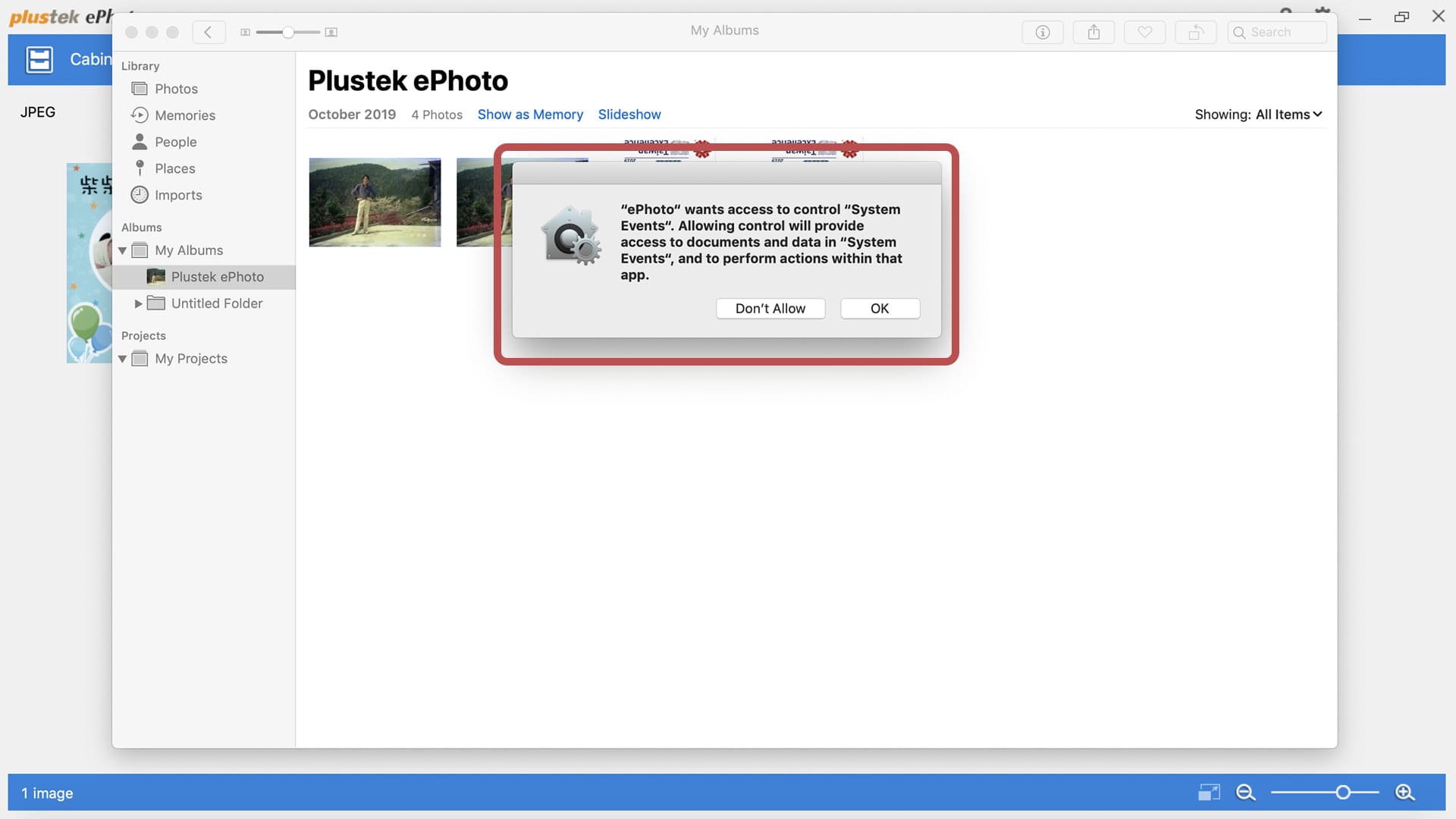Open the Showing: All Items dropdown
The width and height of the screenshot is (1456, 819).
click(1259, 115)
